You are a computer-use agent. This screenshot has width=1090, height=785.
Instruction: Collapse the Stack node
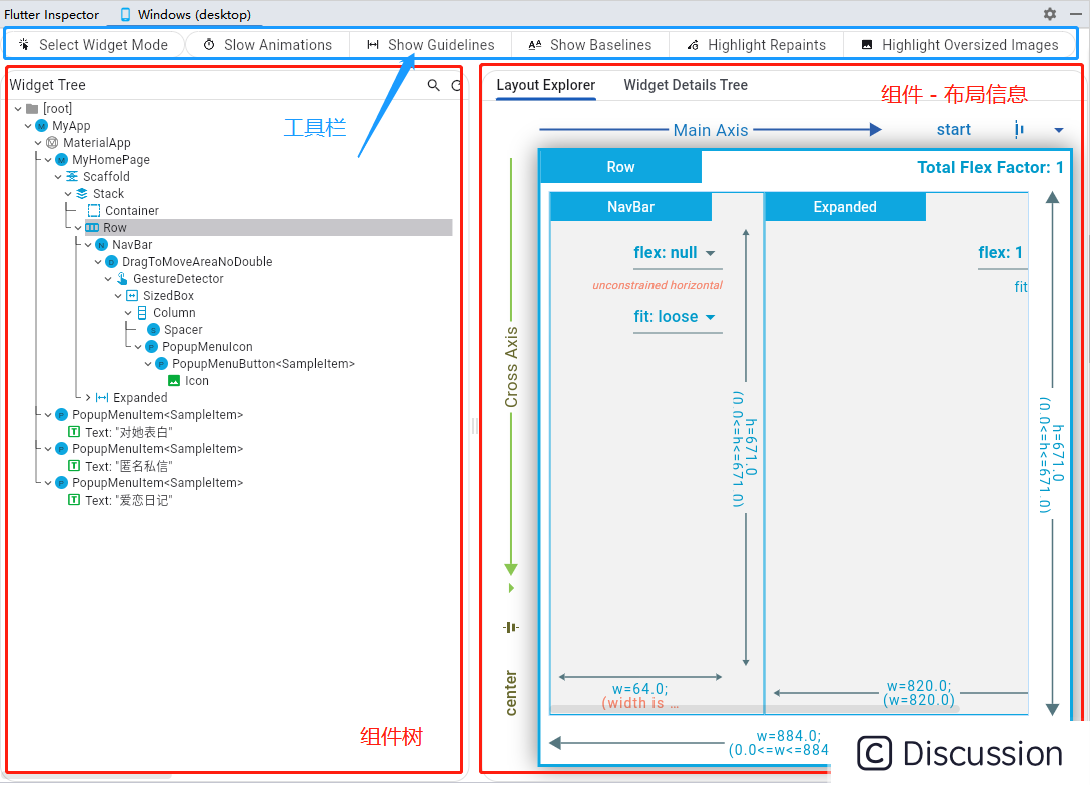pos(68,194)
